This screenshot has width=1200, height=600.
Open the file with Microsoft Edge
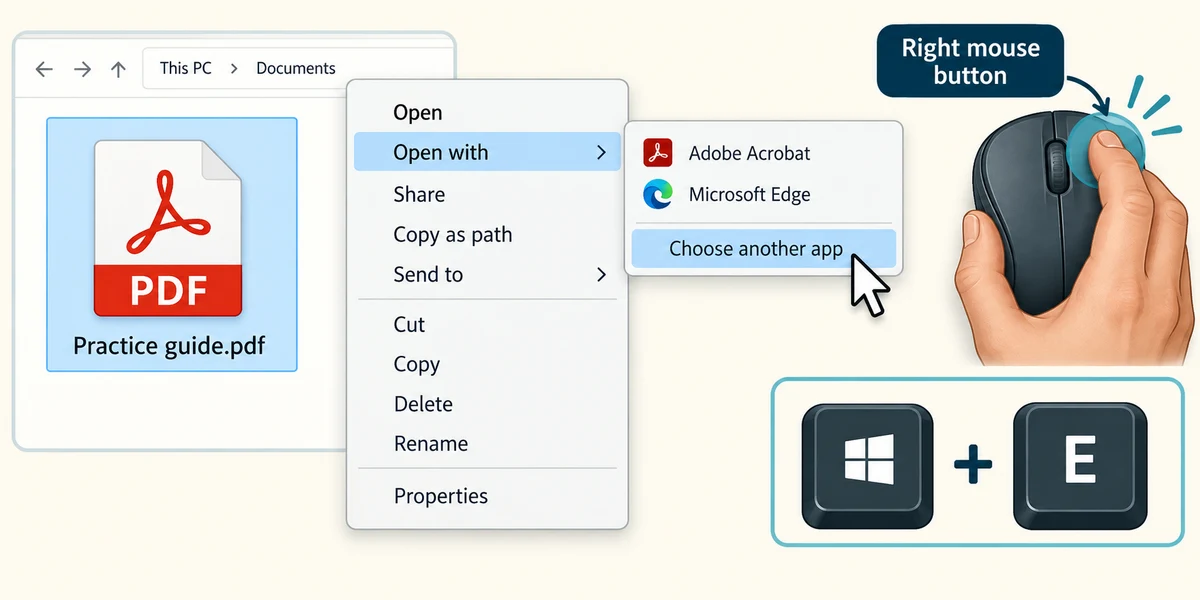click(x=764, y=195)
